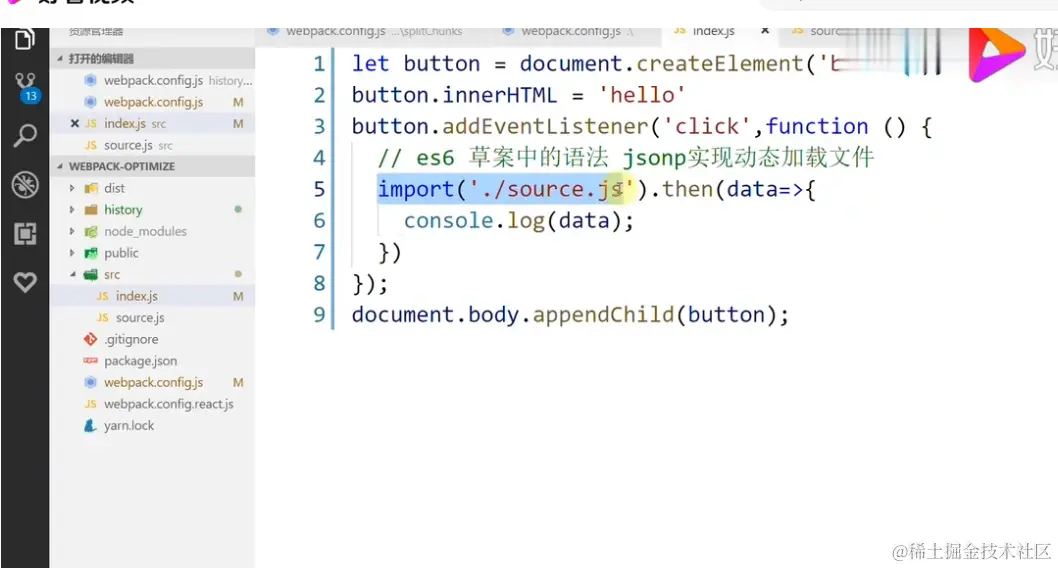1058x568 pixels.
Task: Open Source Control with 13 changes badge
Action: (26, 86)
